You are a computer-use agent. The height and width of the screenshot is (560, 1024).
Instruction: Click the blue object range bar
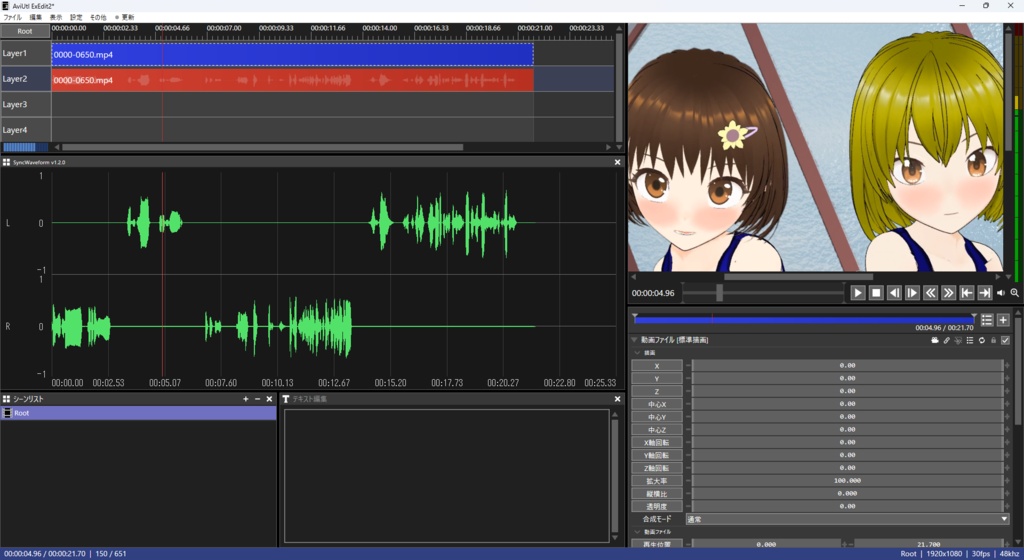[804, 320]
